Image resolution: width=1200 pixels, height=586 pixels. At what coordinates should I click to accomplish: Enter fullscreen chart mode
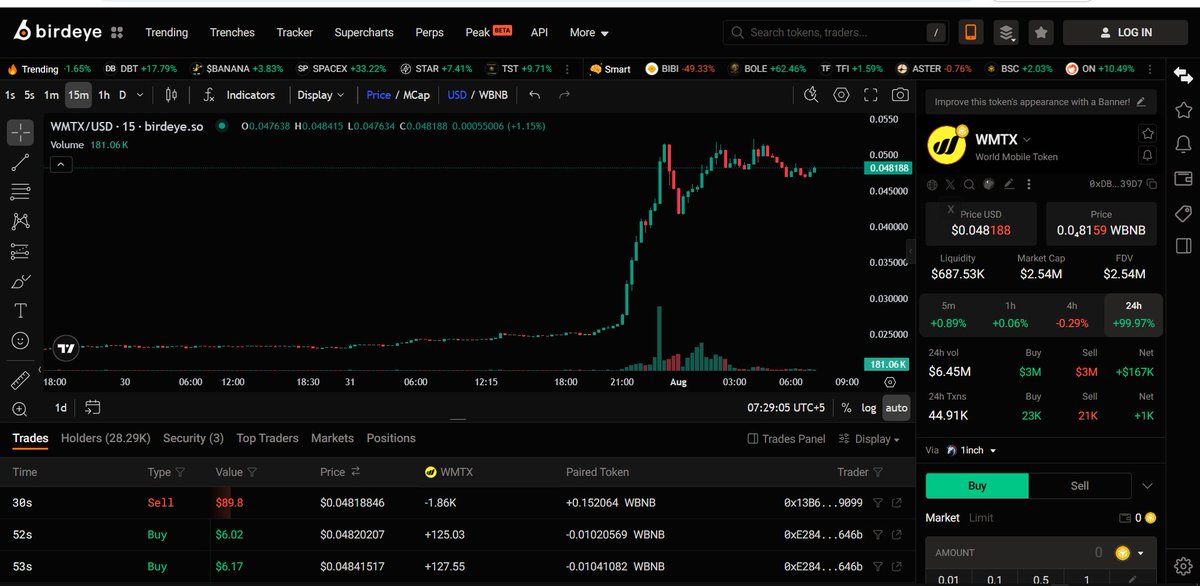(871, 95)
